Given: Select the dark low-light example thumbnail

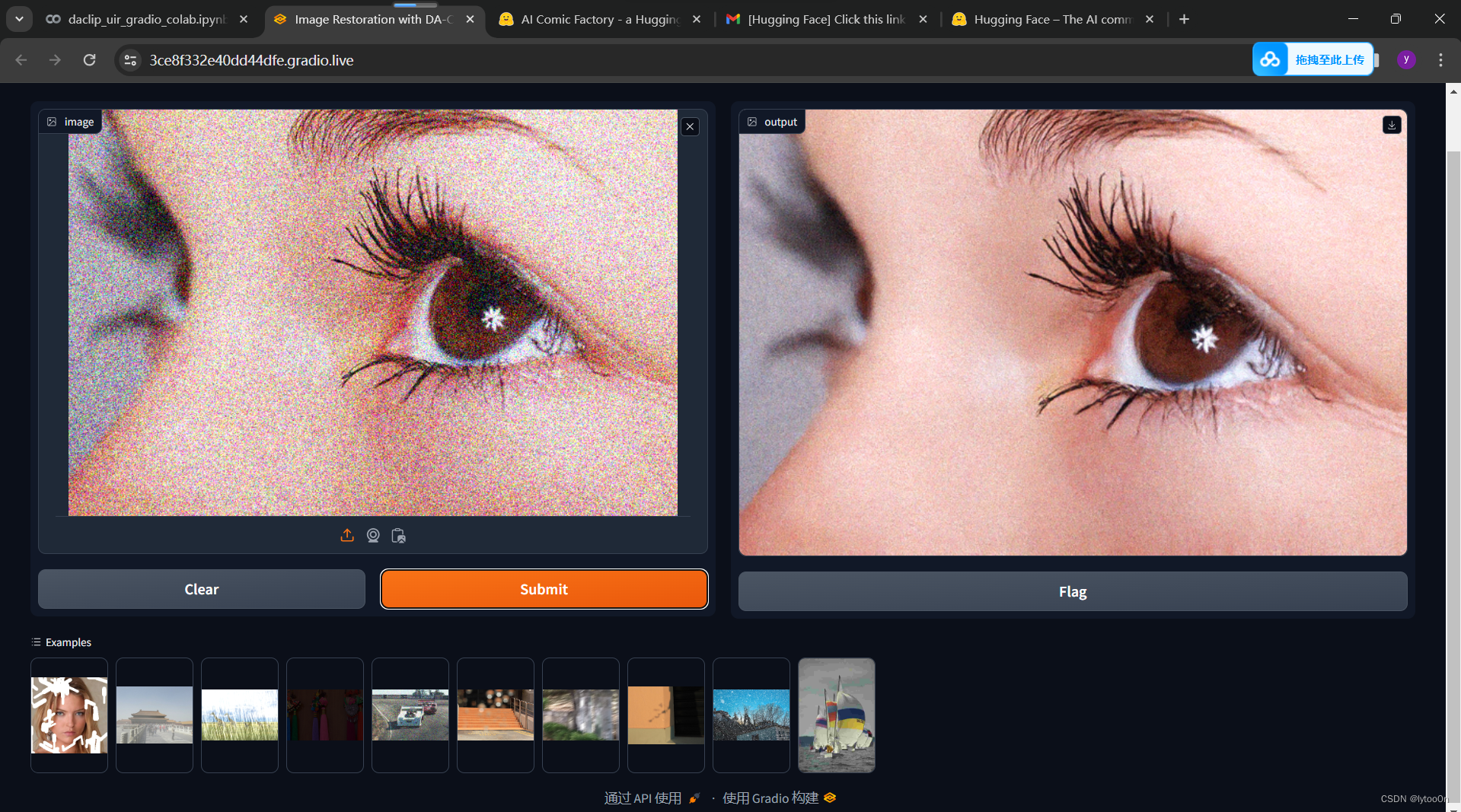Looking at the screenshot, I should 325,715.
